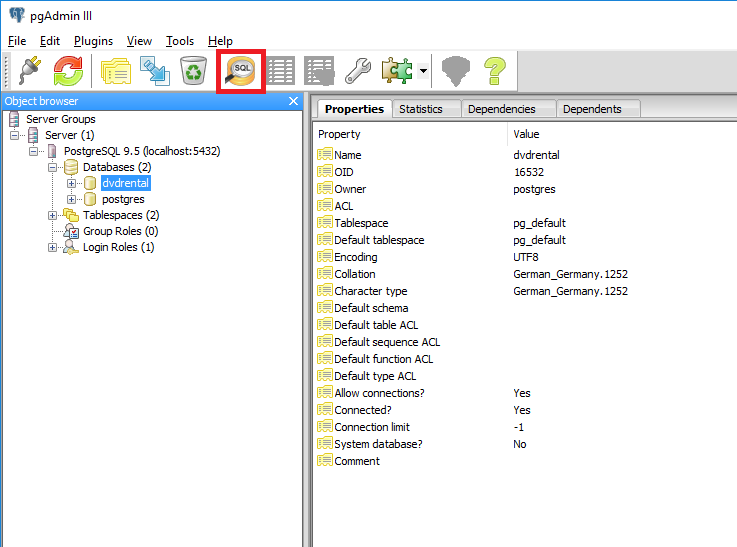This screenshot has width=737, height=547.
Task: Open the Plugins menu
Action: click(93, 41)
